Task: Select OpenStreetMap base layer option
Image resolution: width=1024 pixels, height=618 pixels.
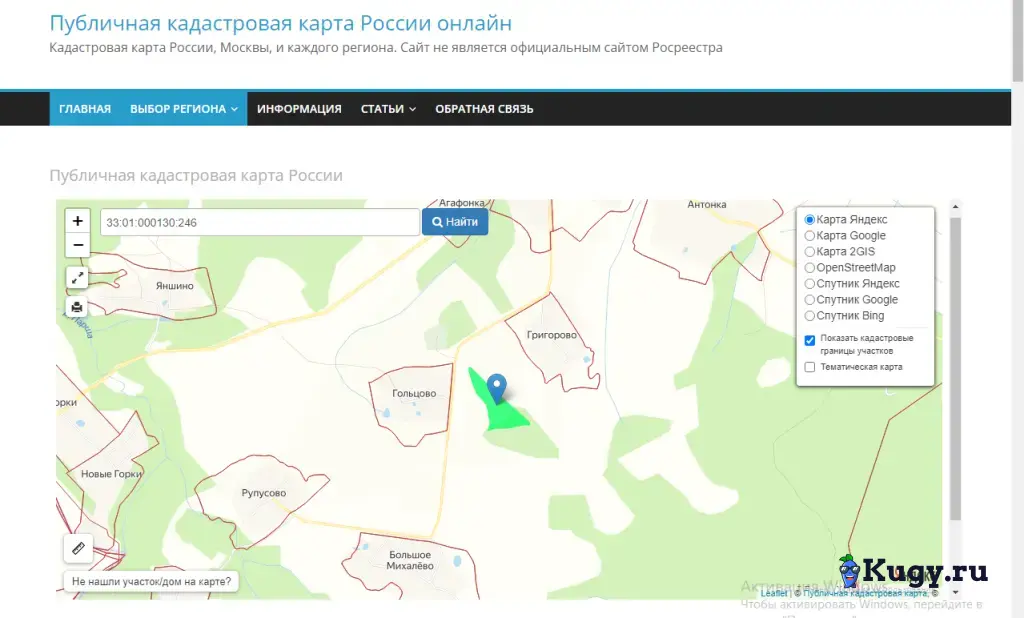Action: (x=810, y=267)
